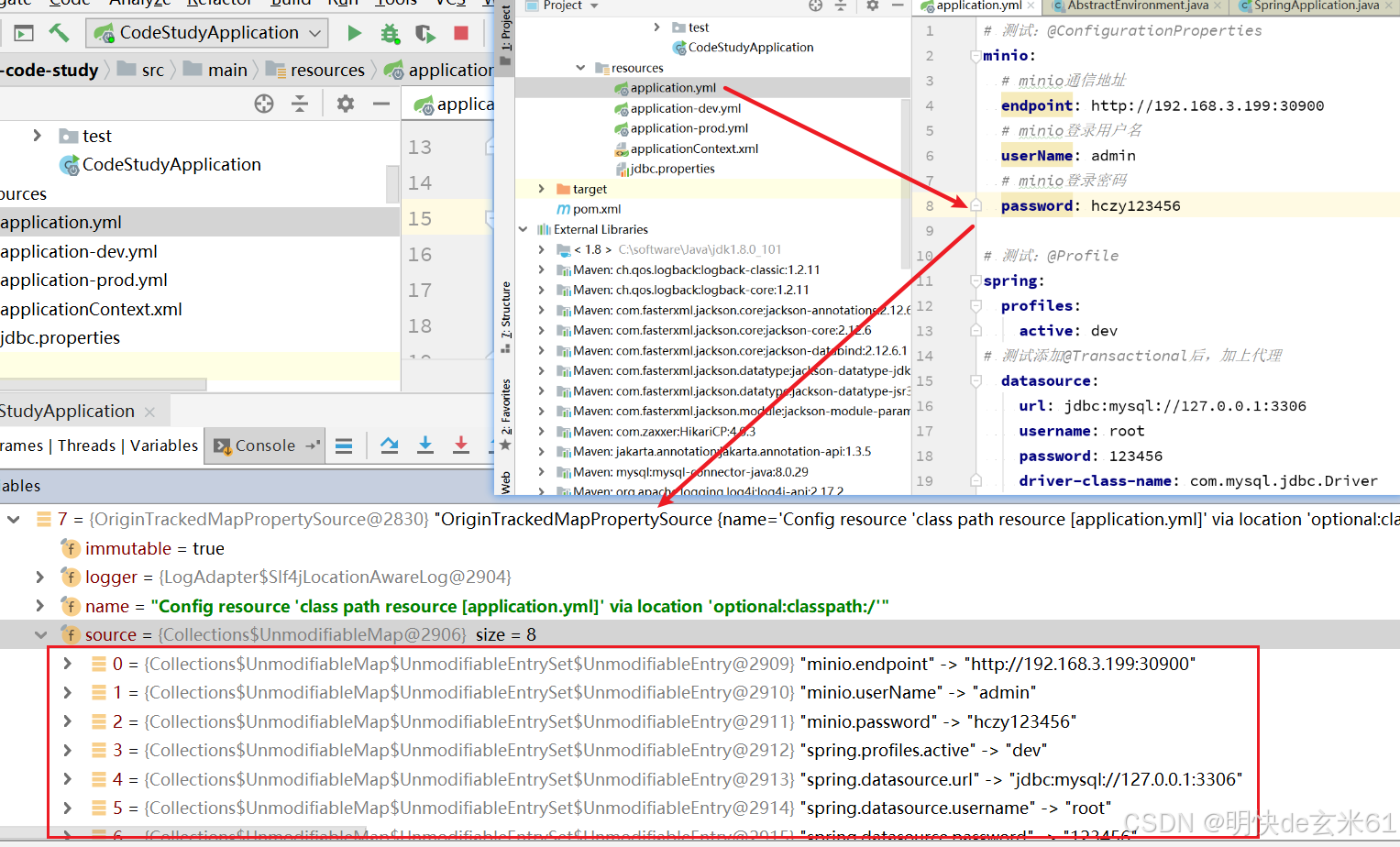
Task: Click the 'endpoint' key in the yml editor
Action: pyautogui.click(x=1036, y=105)
